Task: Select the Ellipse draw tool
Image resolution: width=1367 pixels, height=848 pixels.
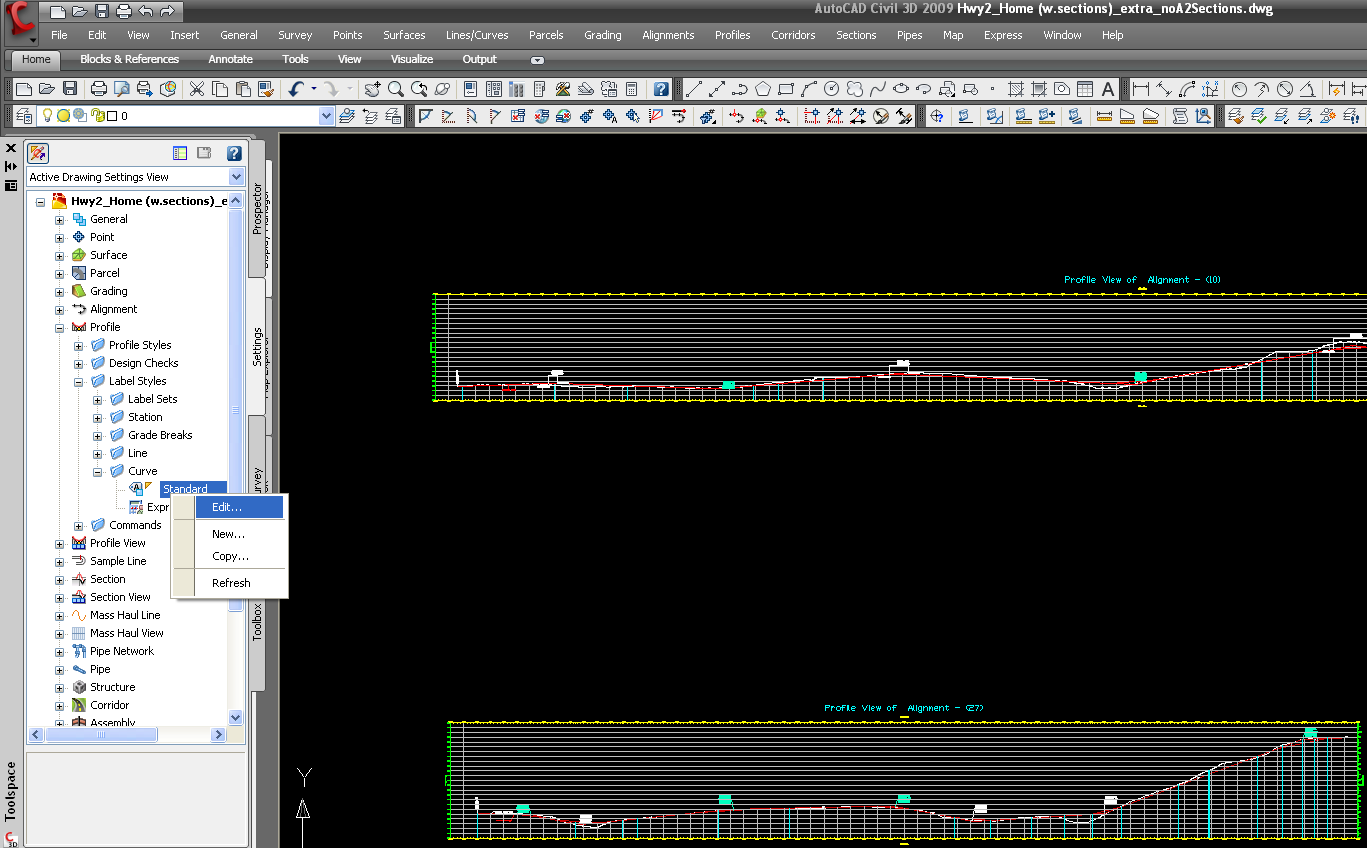Action: [902, 89]
